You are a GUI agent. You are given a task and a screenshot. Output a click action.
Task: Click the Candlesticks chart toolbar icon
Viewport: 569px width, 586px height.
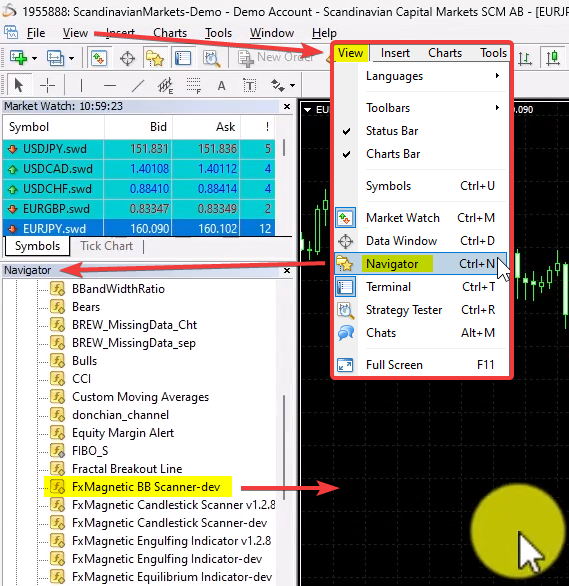553,58
